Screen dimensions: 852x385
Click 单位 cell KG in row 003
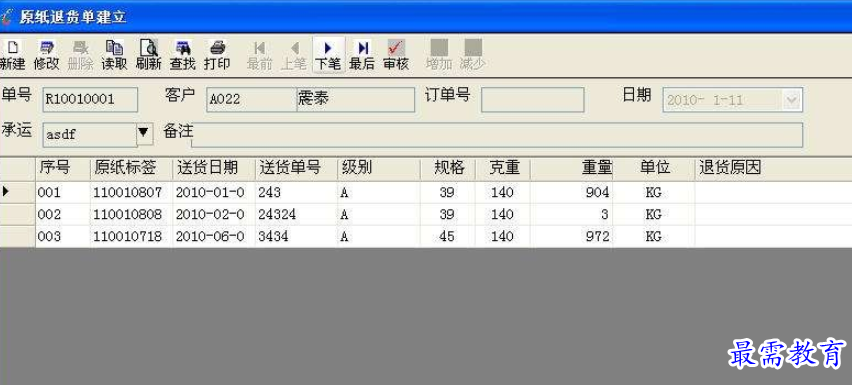654,237
